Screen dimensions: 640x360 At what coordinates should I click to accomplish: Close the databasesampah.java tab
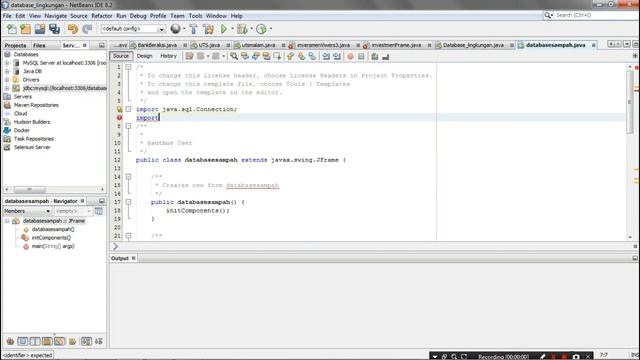point(593,45)
